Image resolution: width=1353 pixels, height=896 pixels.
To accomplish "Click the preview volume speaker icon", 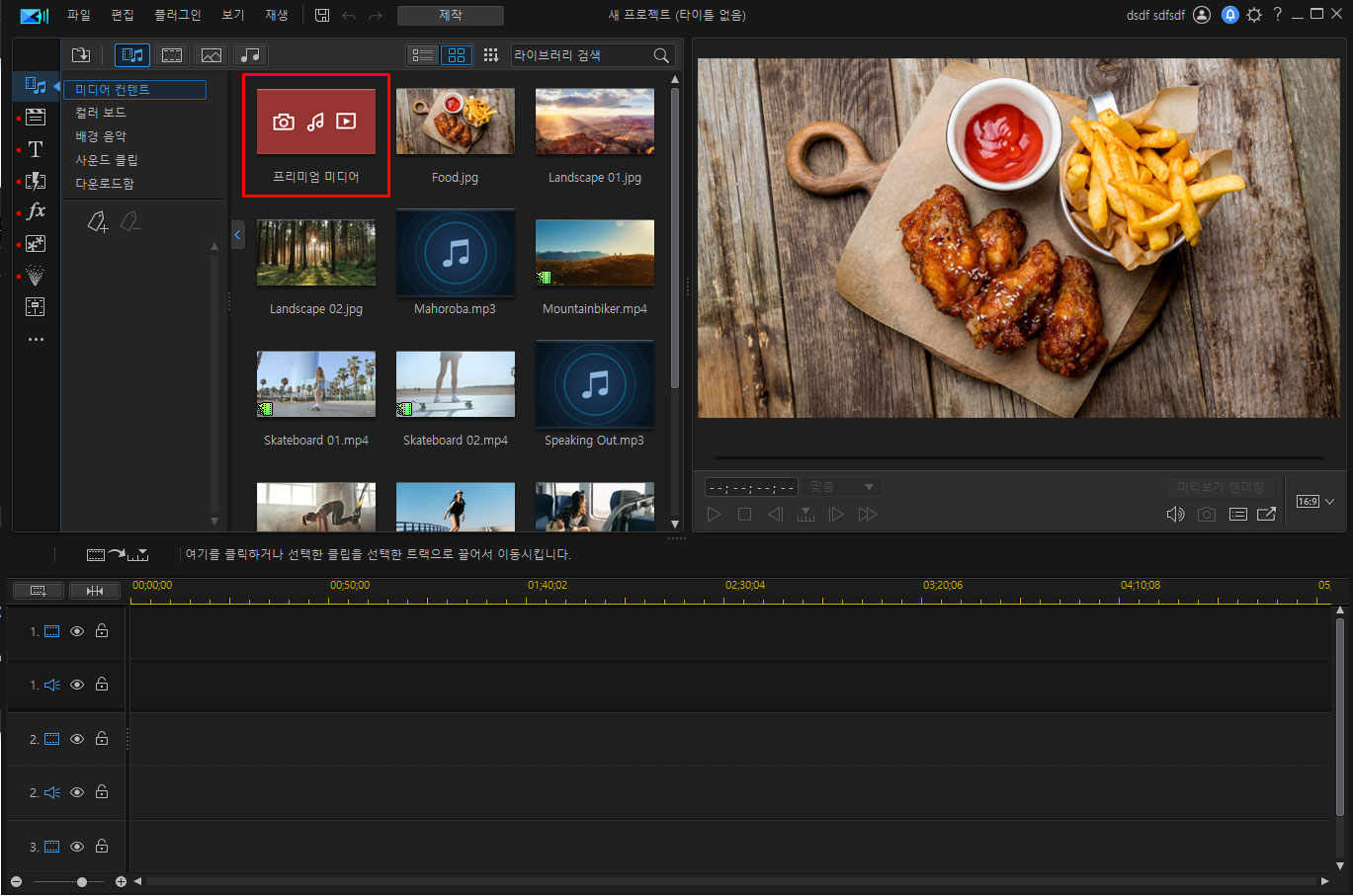I will click(x=1175, y=515).
